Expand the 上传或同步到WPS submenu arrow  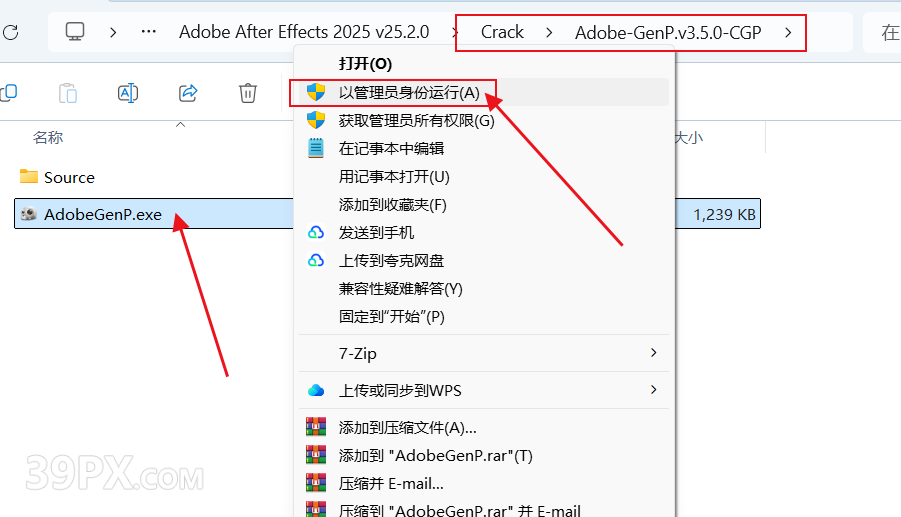coord(653,390)
